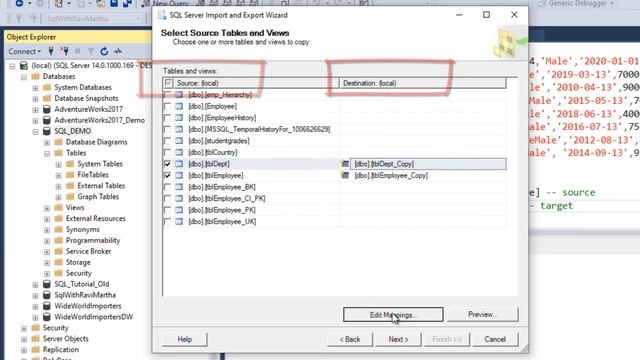
Task: Click 'target' comment in query editor
Action: point(557,206)
